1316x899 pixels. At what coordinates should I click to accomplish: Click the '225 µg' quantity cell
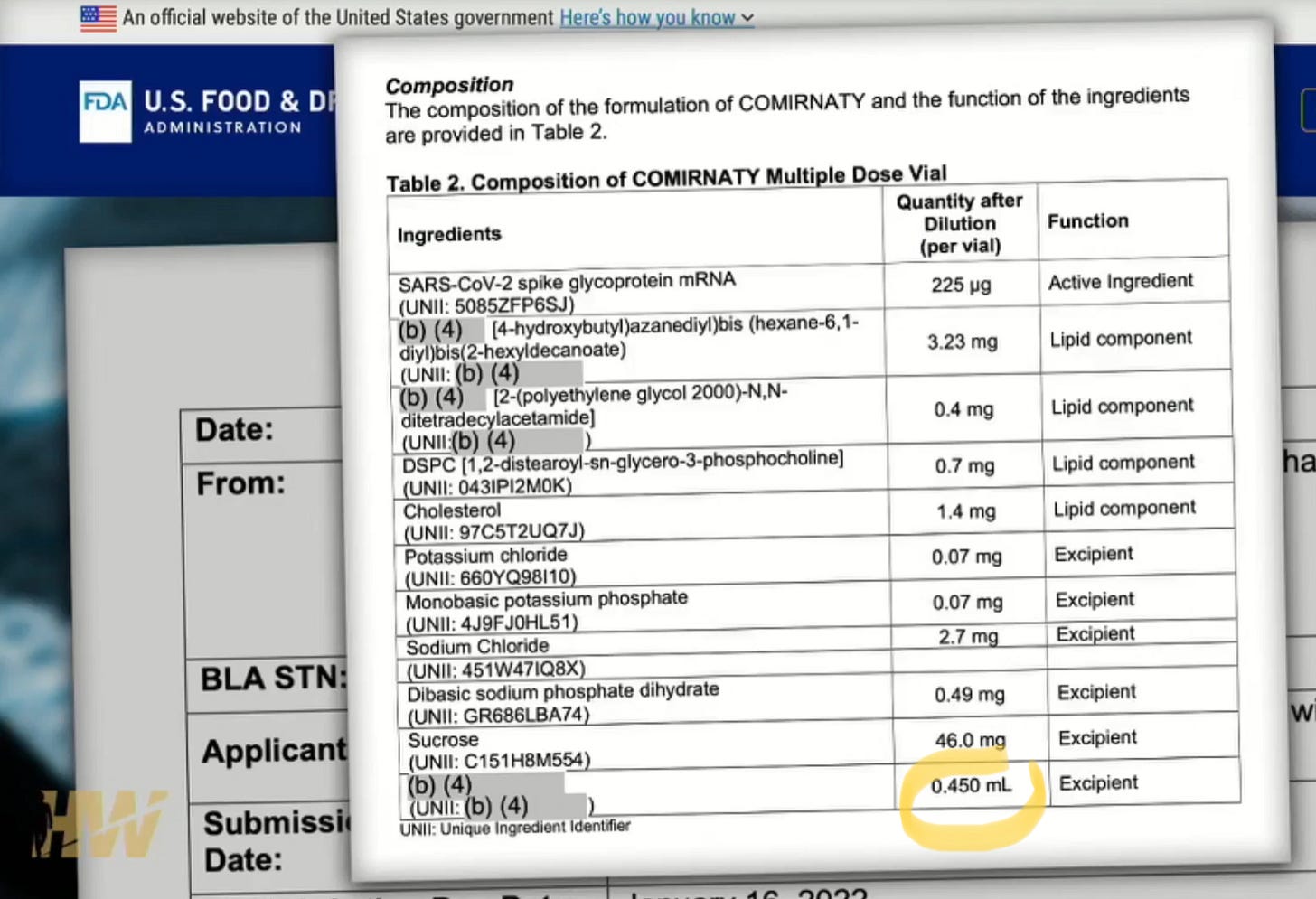click(x=961, y=285)
